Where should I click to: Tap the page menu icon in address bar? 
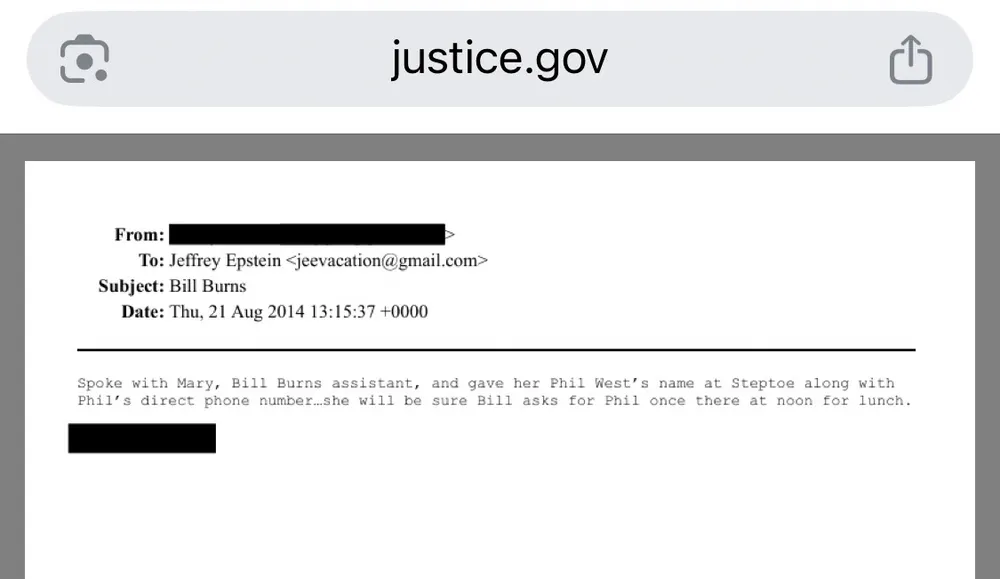pyautogui.click(x=85, y=60)
